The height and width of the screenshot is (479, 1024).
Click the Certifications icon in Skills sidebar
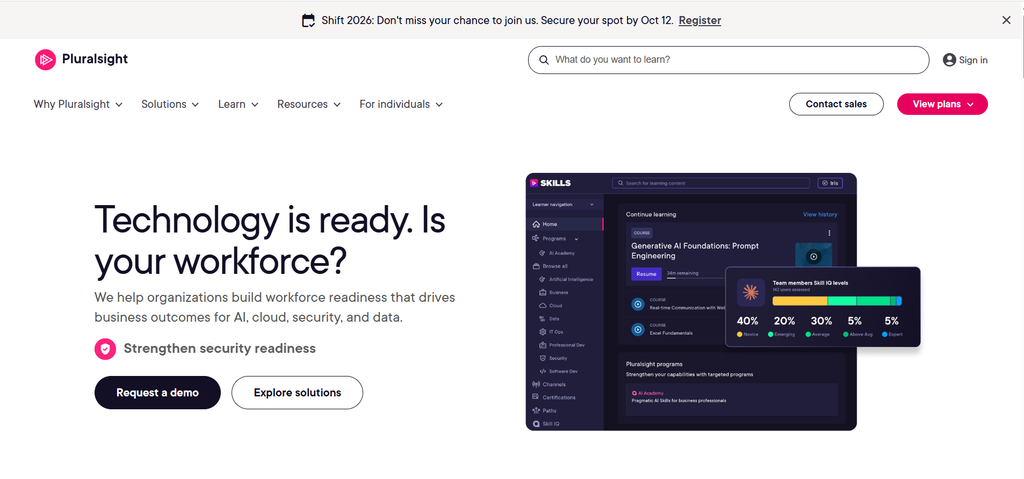click(x=536, y=397)
